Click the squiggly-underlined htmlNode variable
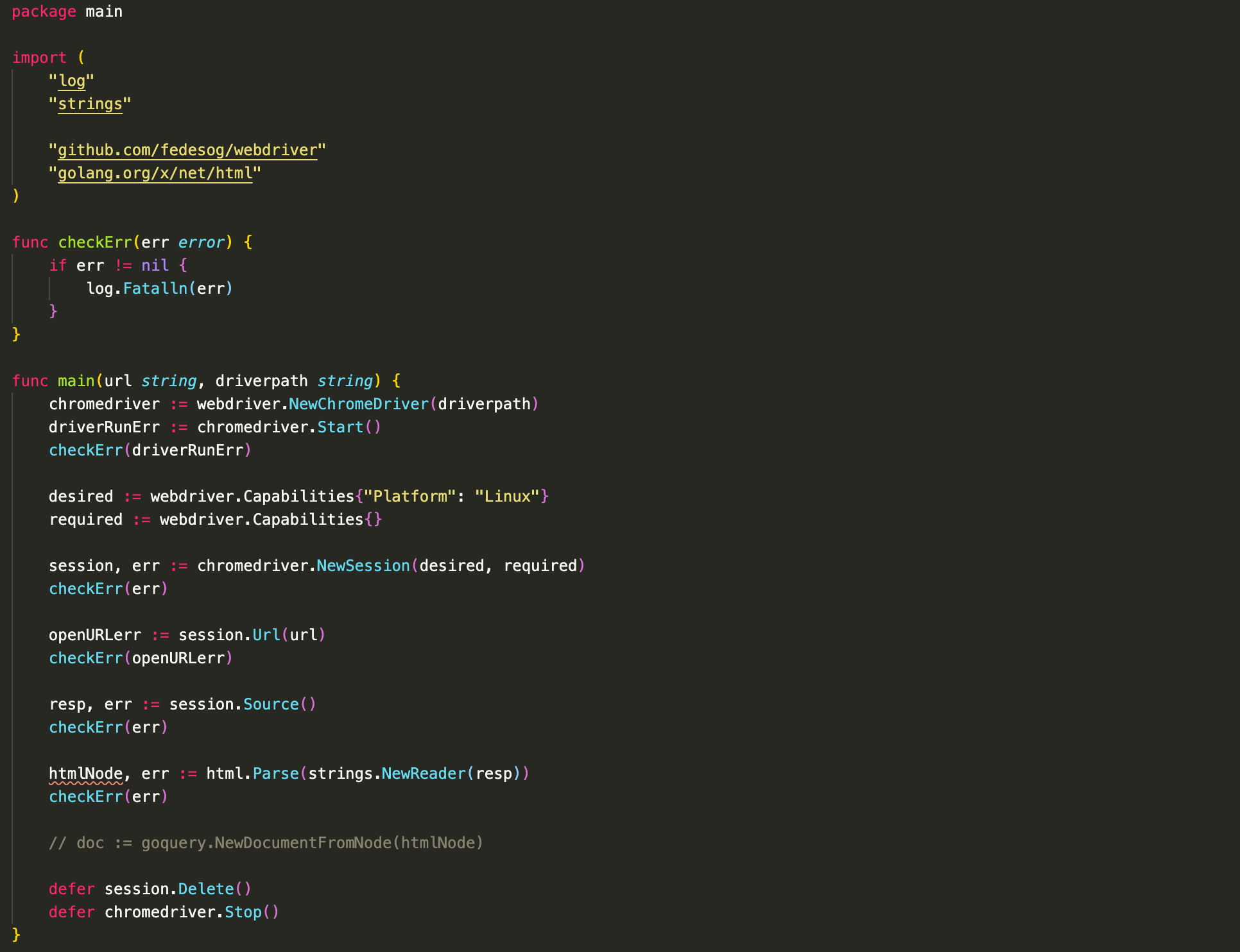This screenshot has height=952, width=1240. [85, 774]
